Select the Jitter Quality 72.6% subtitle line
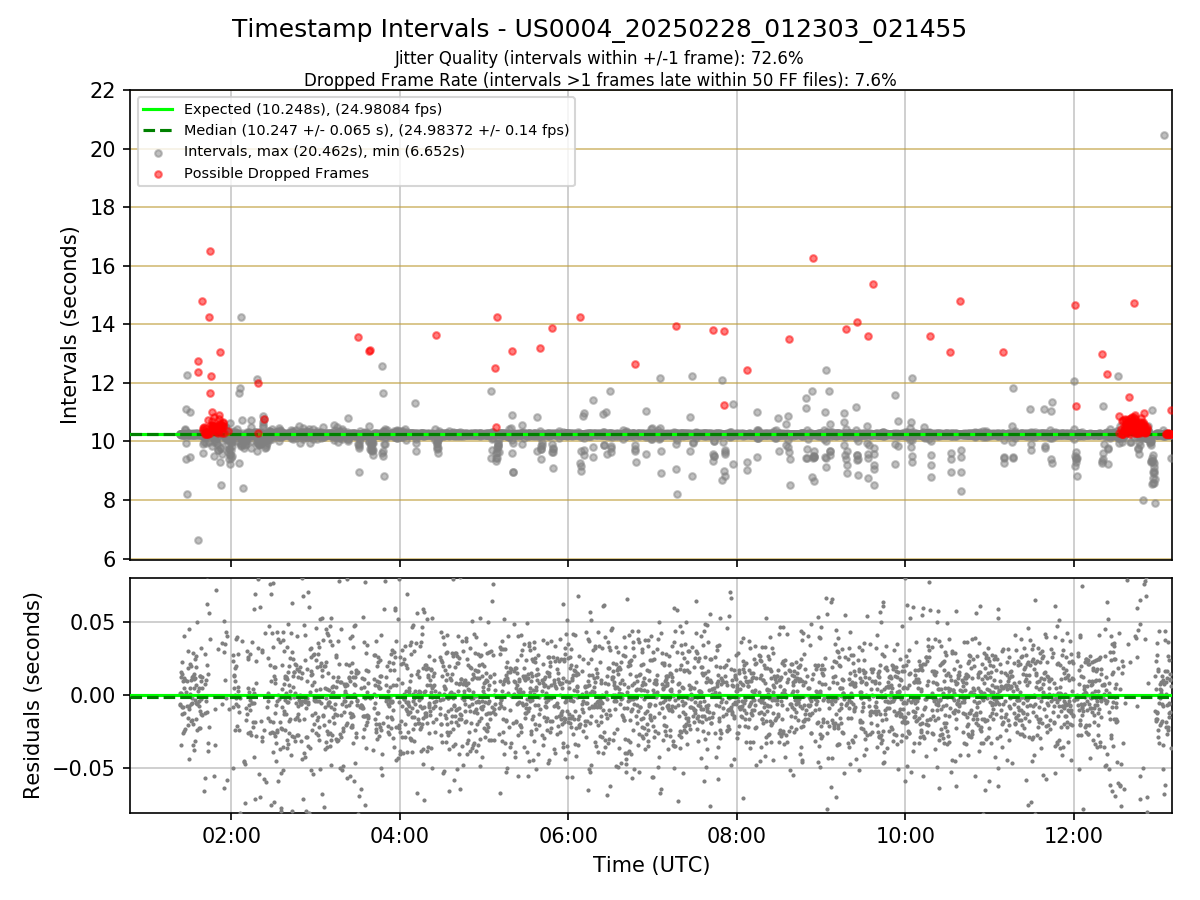Viewport: 1200px width, 900px height. 599,58
